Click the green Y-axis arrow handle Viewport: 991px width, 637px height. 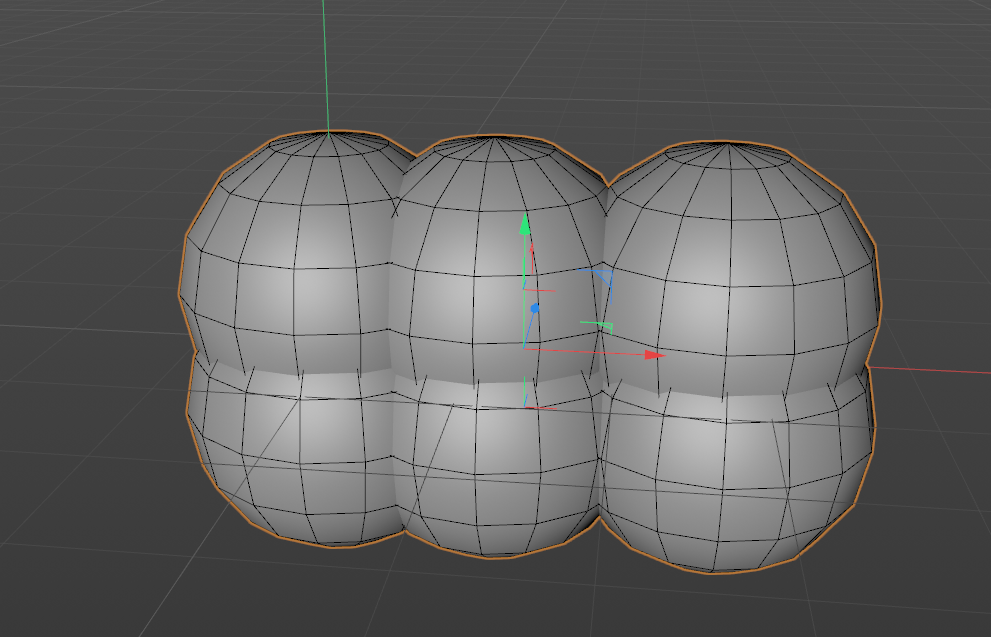point(525,225)
